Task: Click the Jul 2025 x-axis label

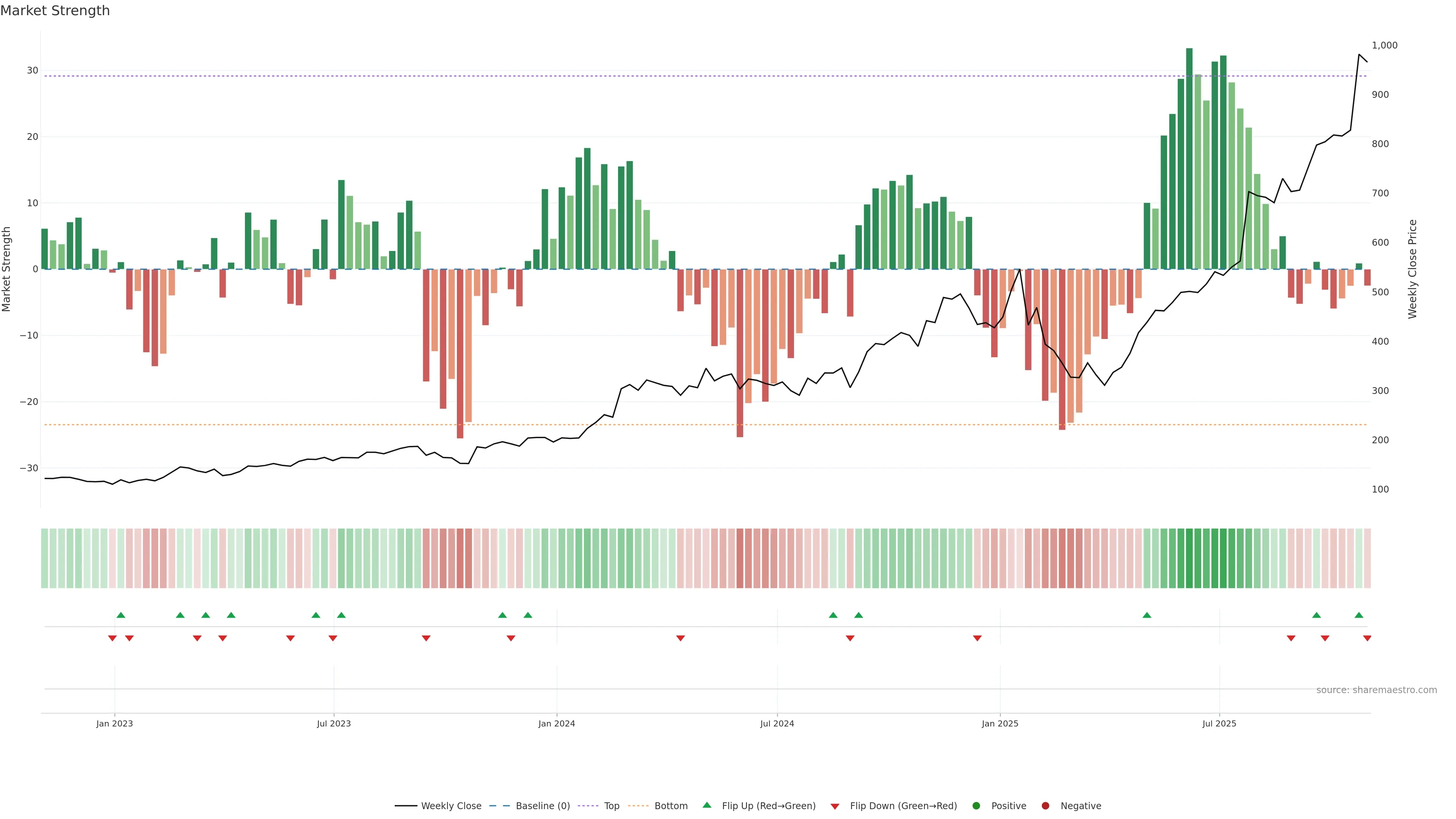Action: tap(1219, 723)
